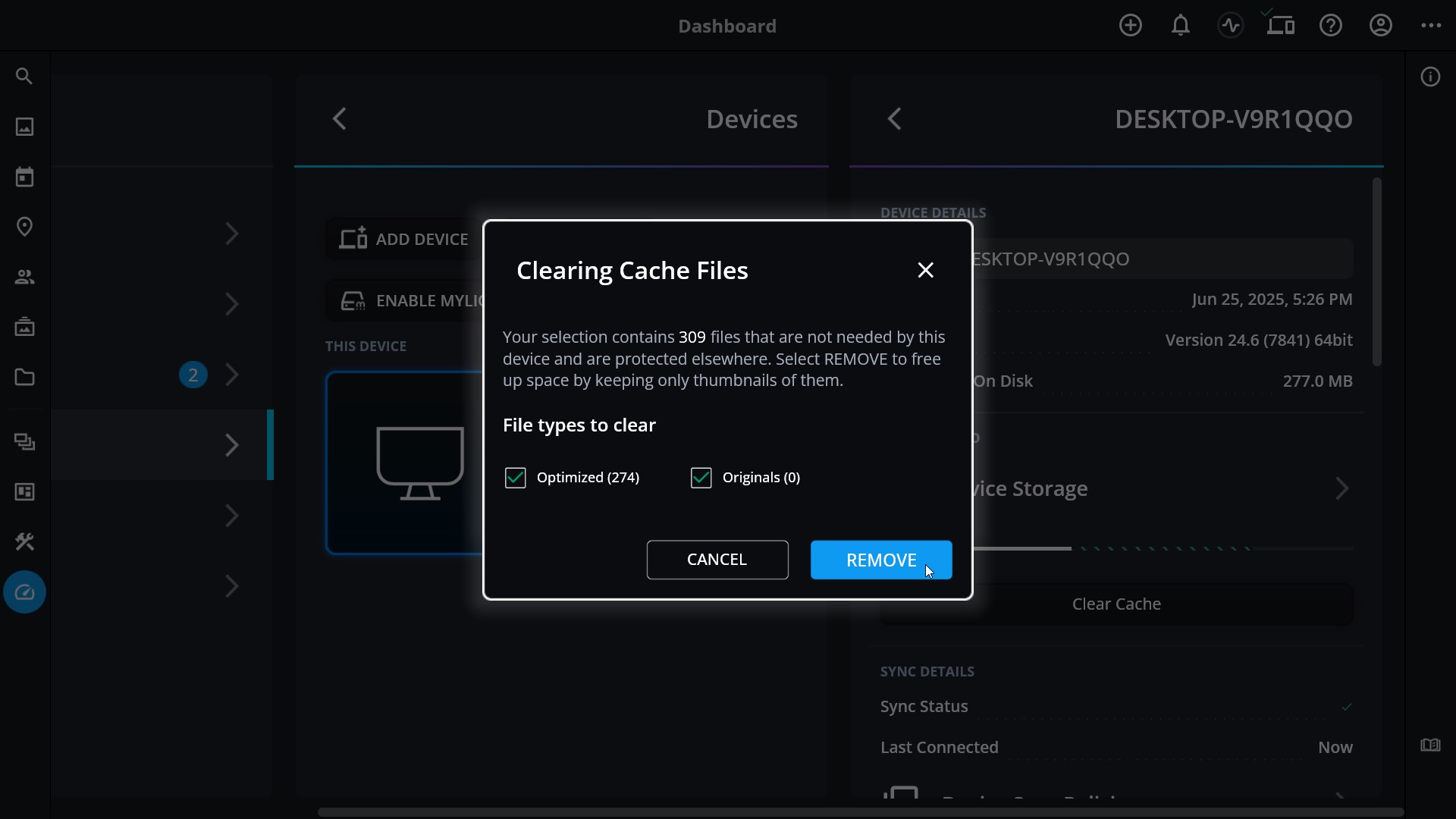Open the help question mark menu
Viewport: 1456px width, 819px height.
pos(1330,26)
